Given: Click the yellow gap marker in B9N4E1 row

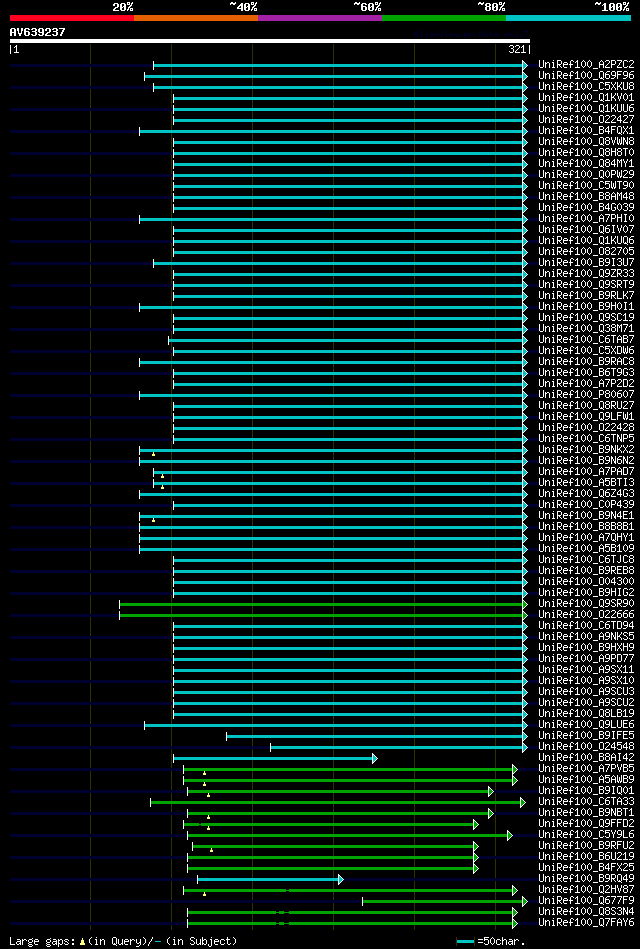Looking at the screenshot, I should 153,520.
